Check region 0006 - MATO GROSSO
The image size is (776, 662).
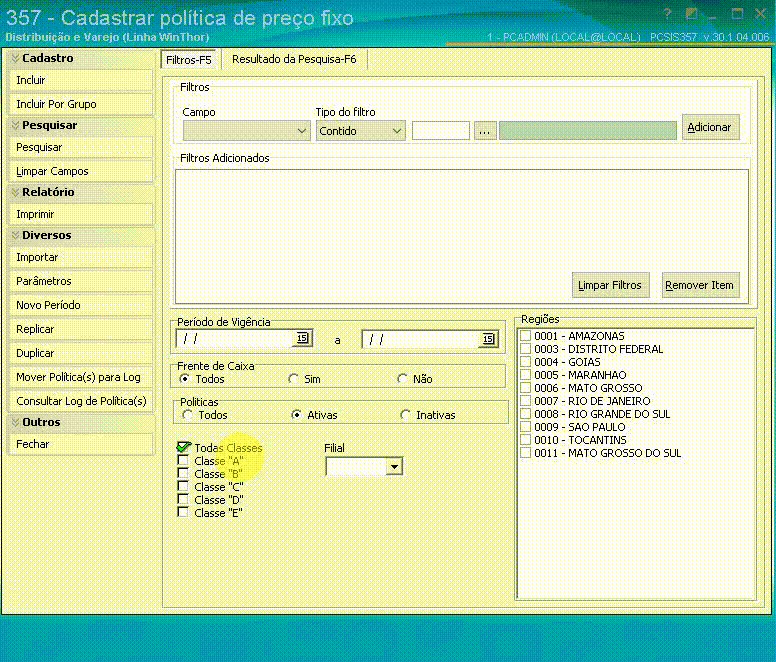pyautogui.click(x=526, y=387)
